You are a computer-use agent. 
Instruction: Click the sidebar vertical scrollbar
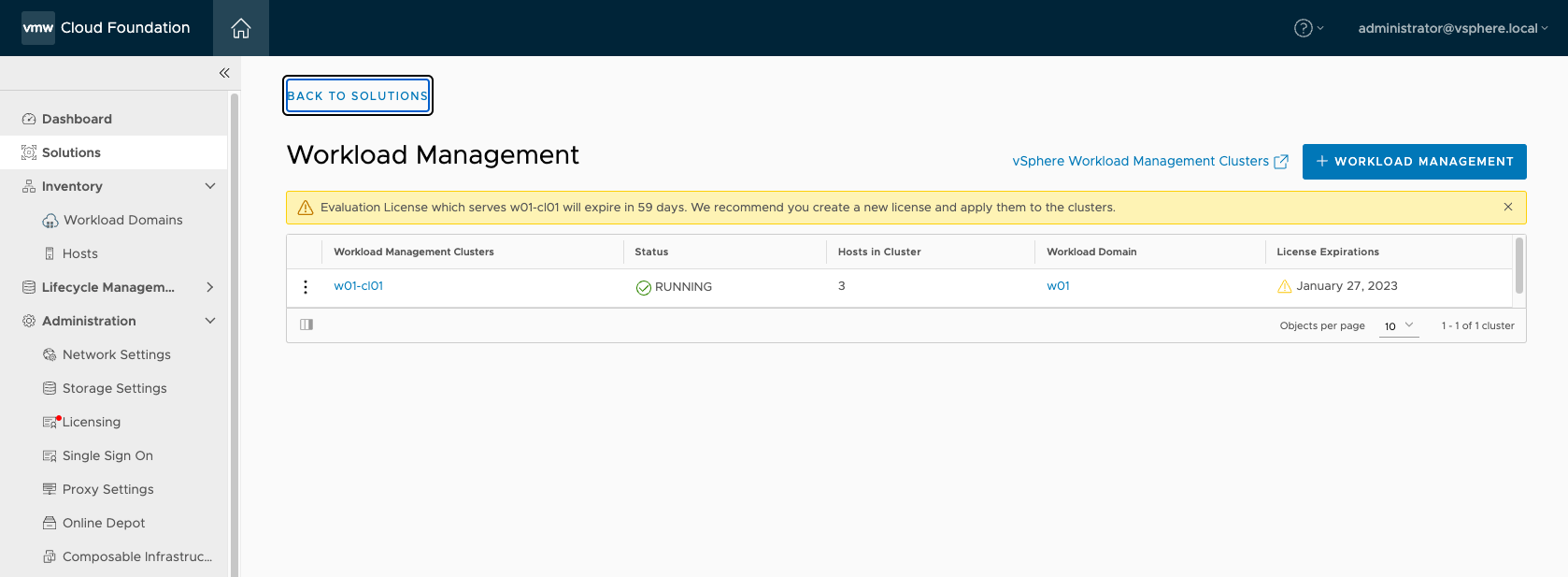[235, 335]
